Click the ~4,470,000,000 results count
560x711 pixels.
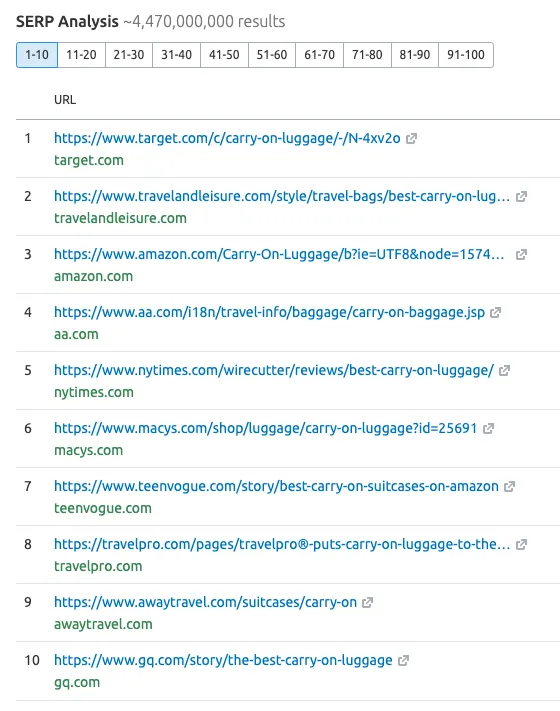tap(205, 21)
